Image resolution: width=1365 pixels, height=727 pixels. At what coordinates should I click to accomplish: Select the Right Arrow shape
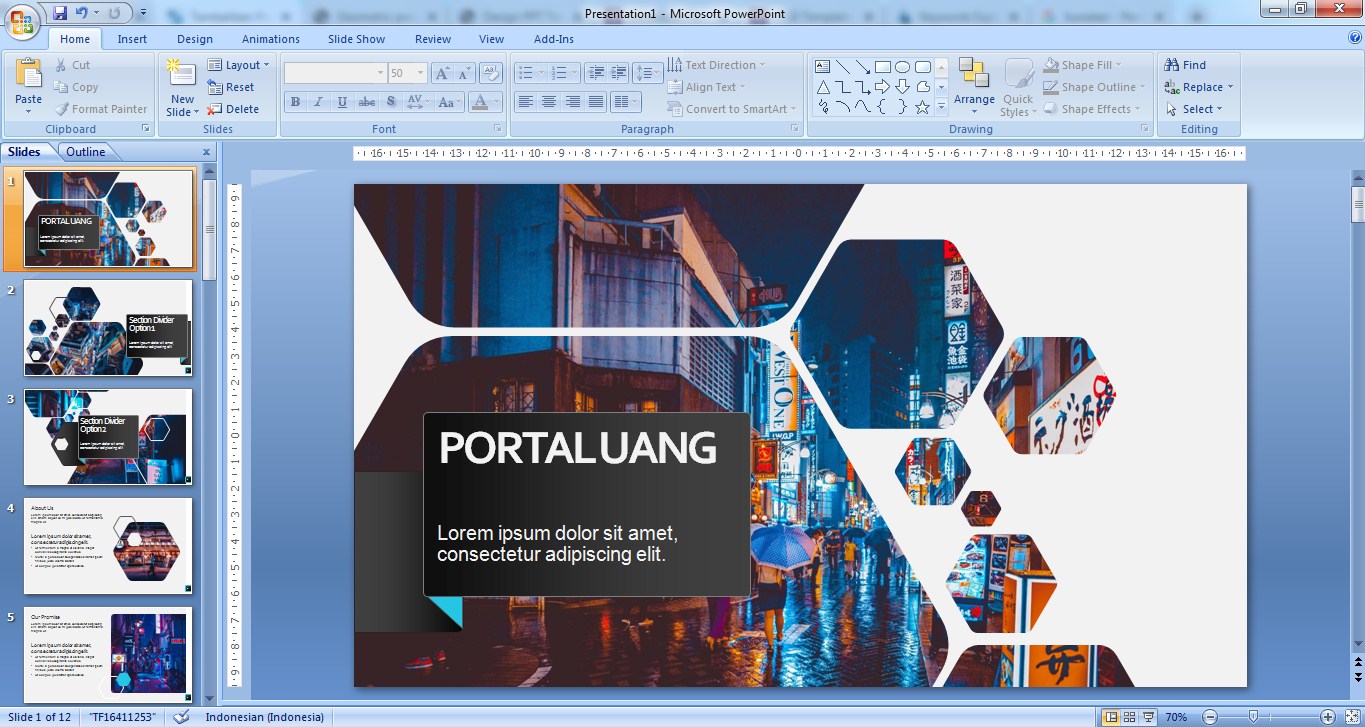coord(883,87)
